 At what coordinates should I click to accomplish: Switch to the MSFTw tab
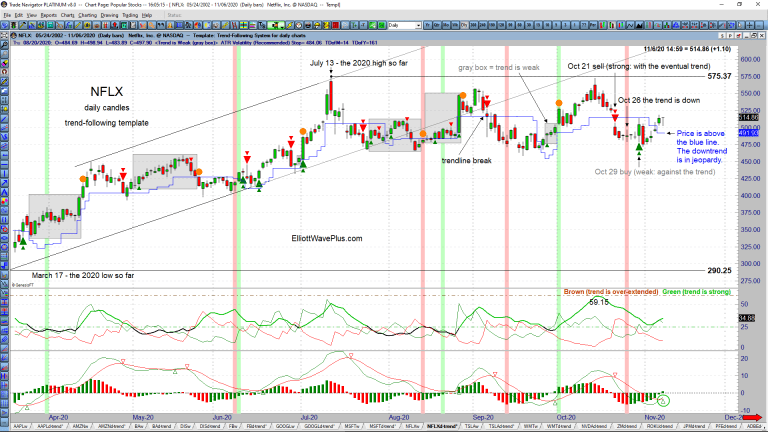[x=351, y=427]
